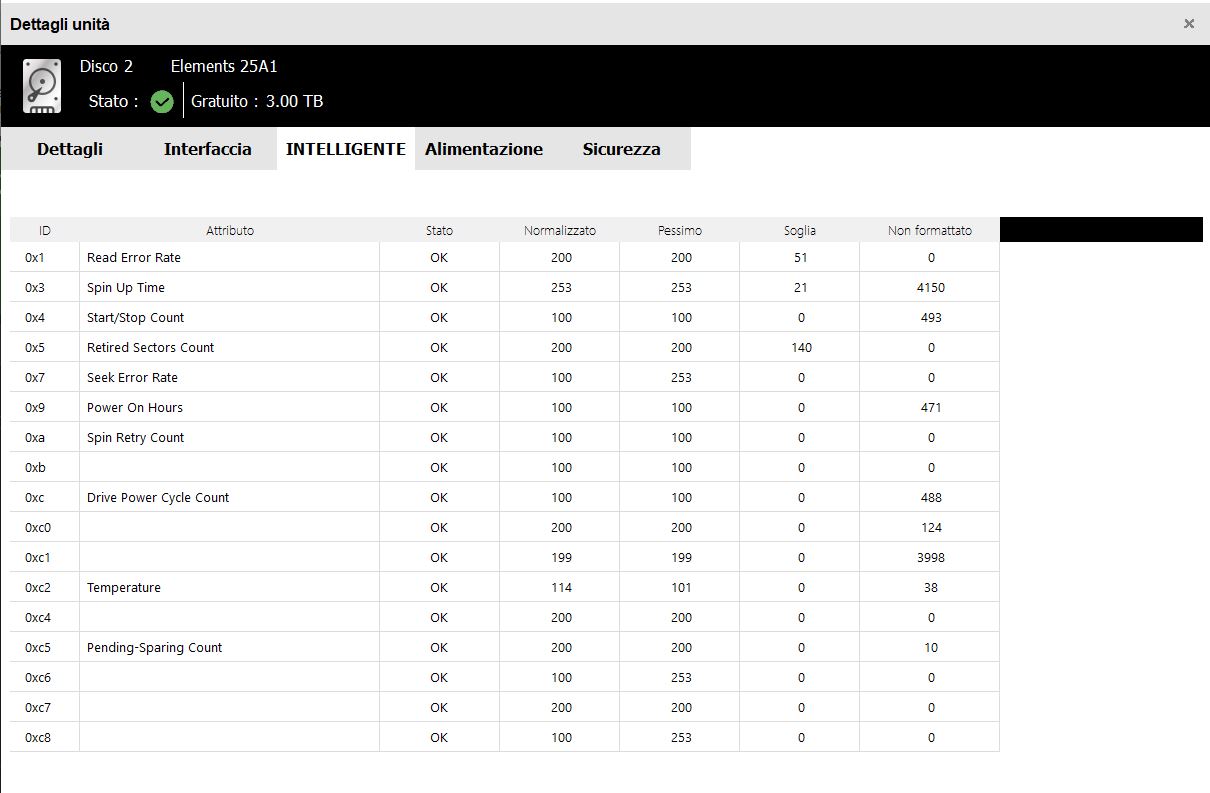Click the 0xc8 ID cell
This screenshot has width=1210, height=793.
pyautogui.click(x=45, y=737)
